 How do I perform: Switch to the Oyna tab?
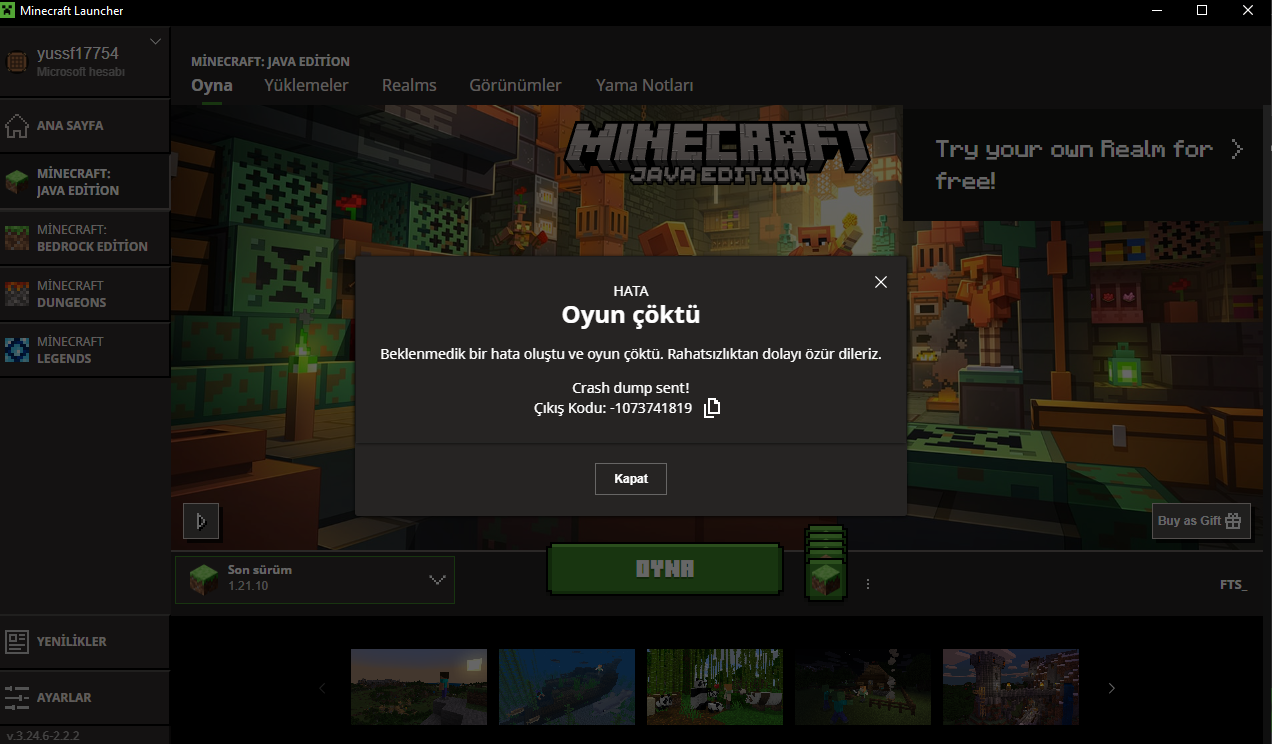coord(212,86)
